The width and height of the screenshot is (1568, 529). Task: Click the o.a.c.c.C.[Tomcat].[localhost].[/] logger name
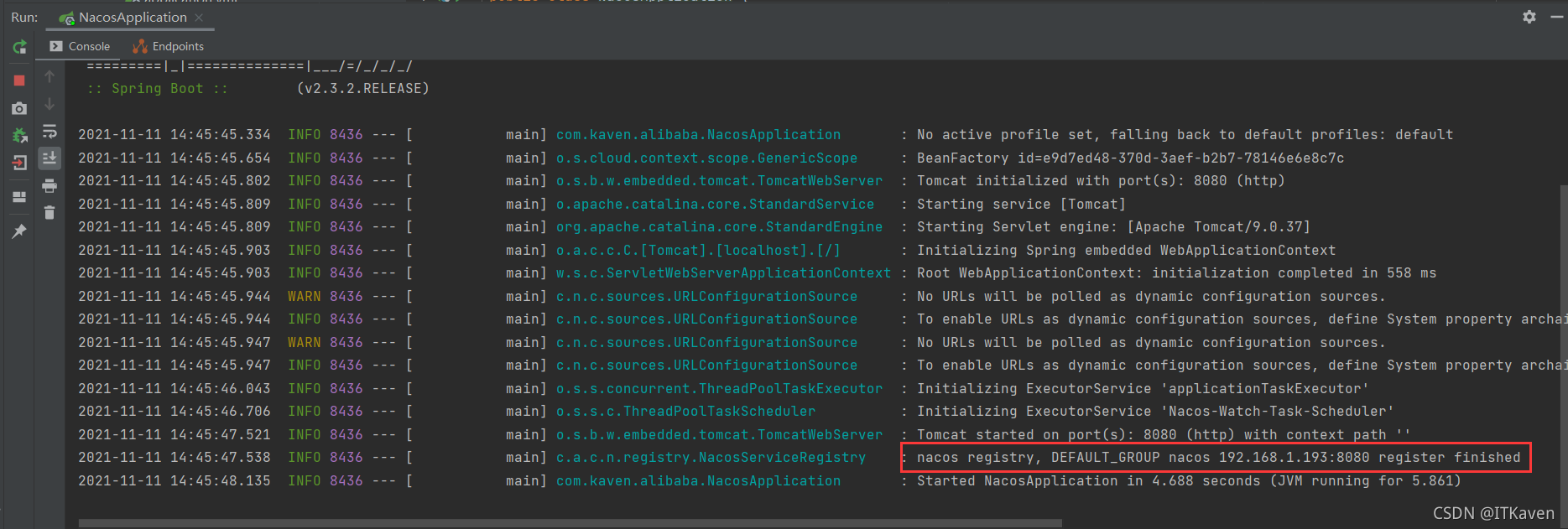point(698,251)
